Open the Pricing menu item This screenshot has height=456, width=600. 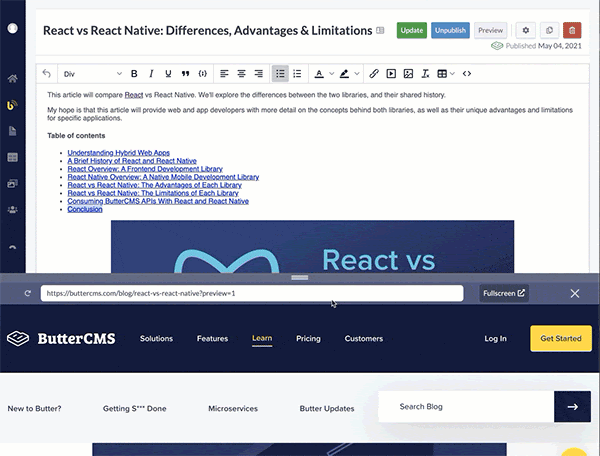click(x=308, y=339)
